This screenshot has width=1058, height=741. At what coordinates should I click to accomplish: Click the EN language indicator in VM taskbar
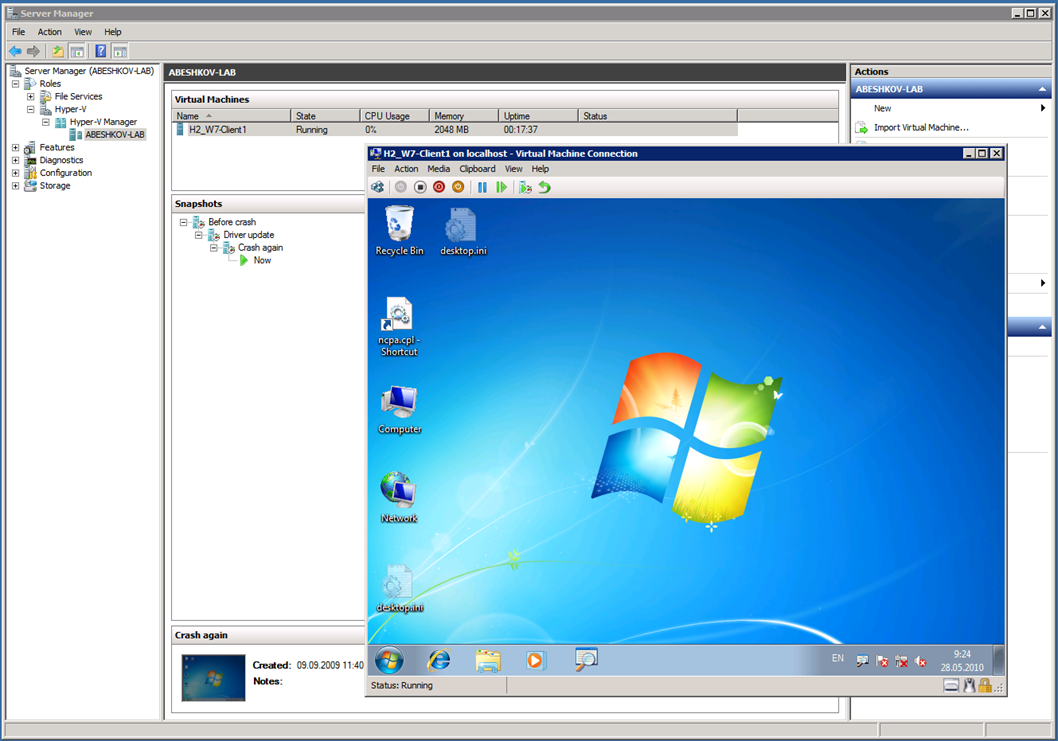tap(837, 658)
